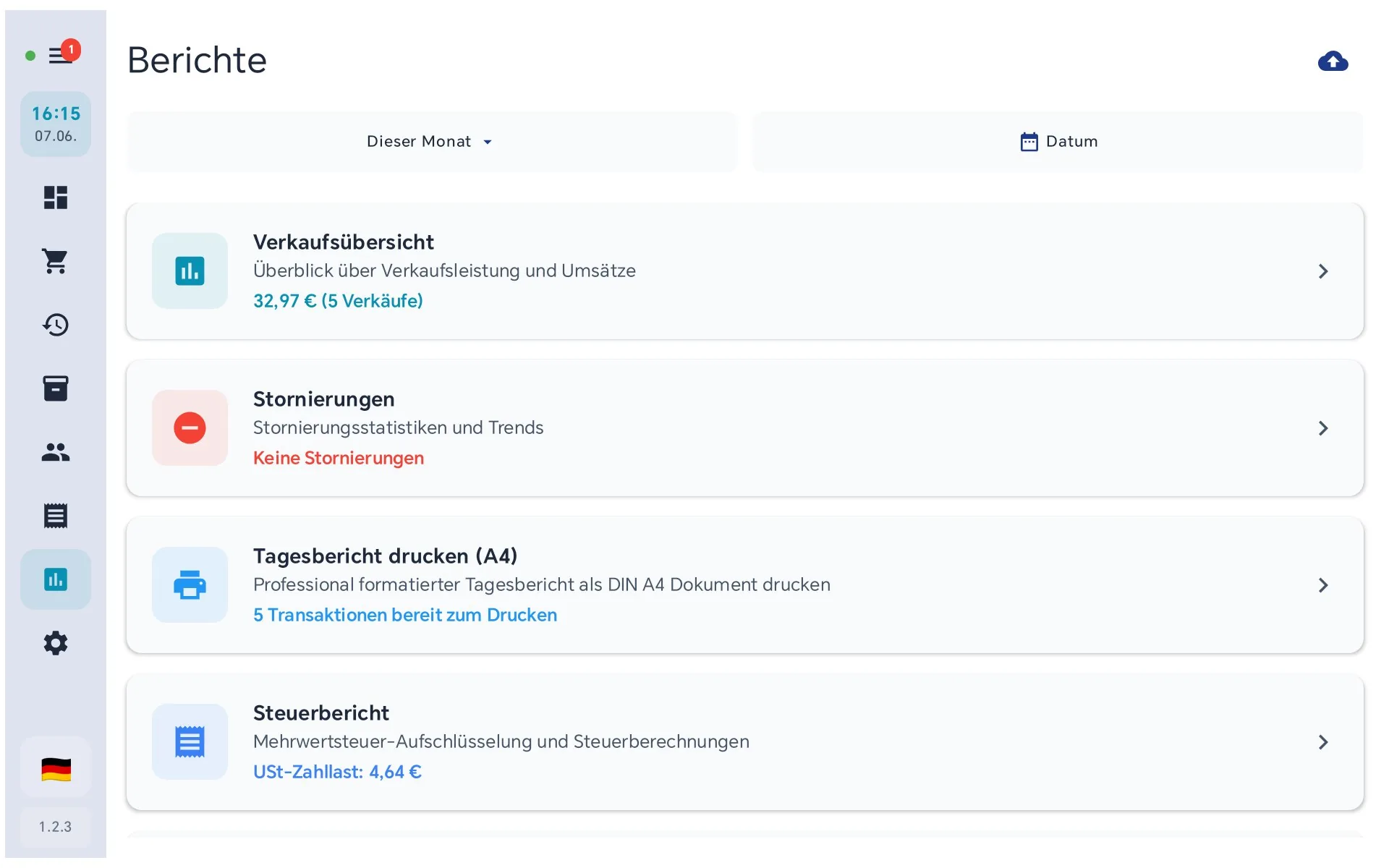Open the Stornierungen report title
Image resolution: width=1389 pixels, height=868 pixels.
click(x=324, y=399)
